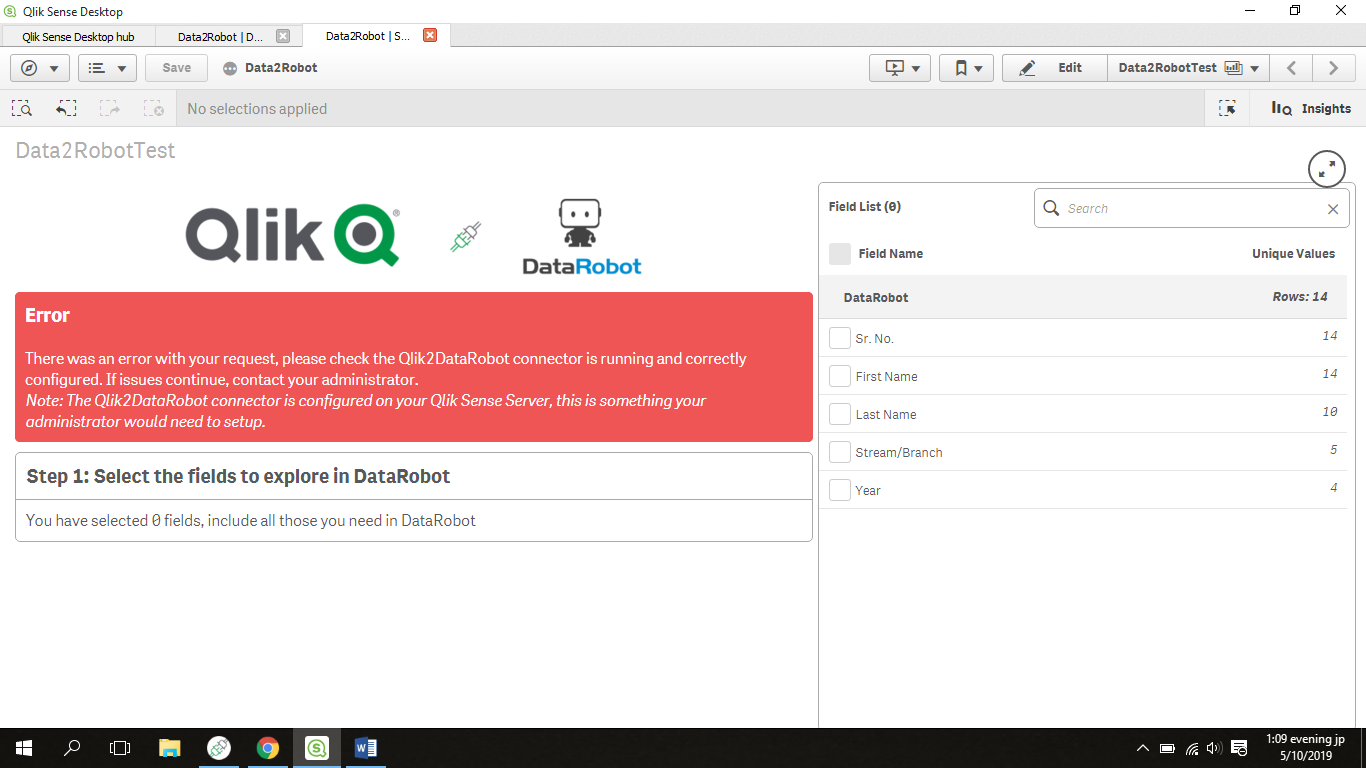The width and height of the screenshot is (1366, 768).
Task: Check the Year field checkbox
Action: click(840, 491)
